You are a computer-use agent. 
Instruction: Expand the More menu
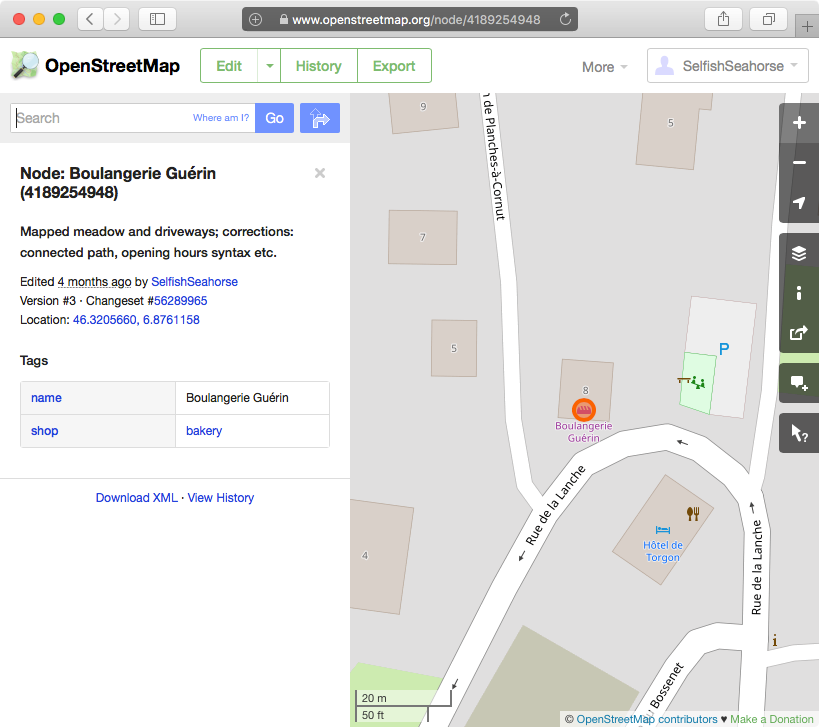point(604,67)
